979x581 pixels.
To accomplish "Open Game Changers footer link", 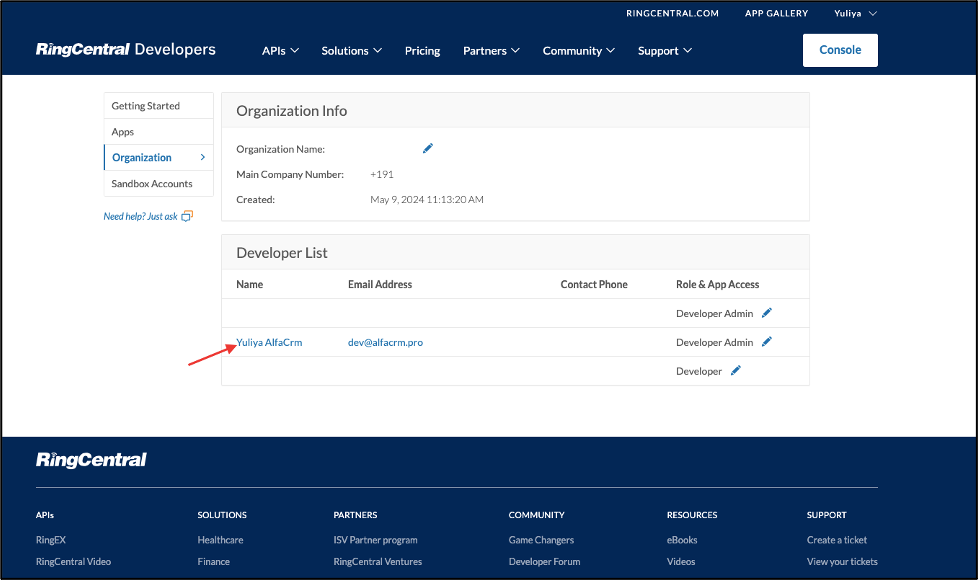I will [541, 540].
